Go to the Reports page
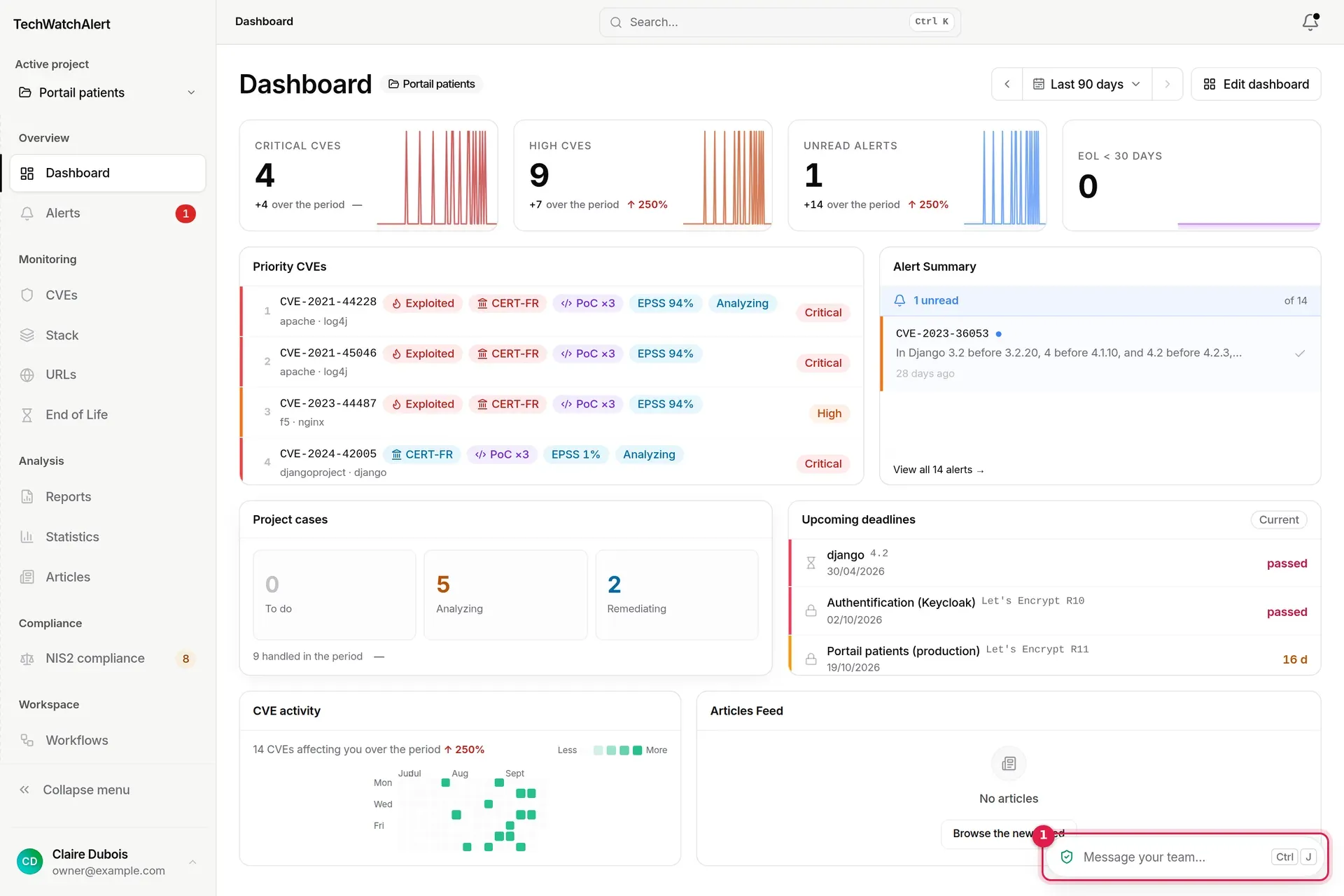Screen dimensions: 1344x896 coord(108,497)
